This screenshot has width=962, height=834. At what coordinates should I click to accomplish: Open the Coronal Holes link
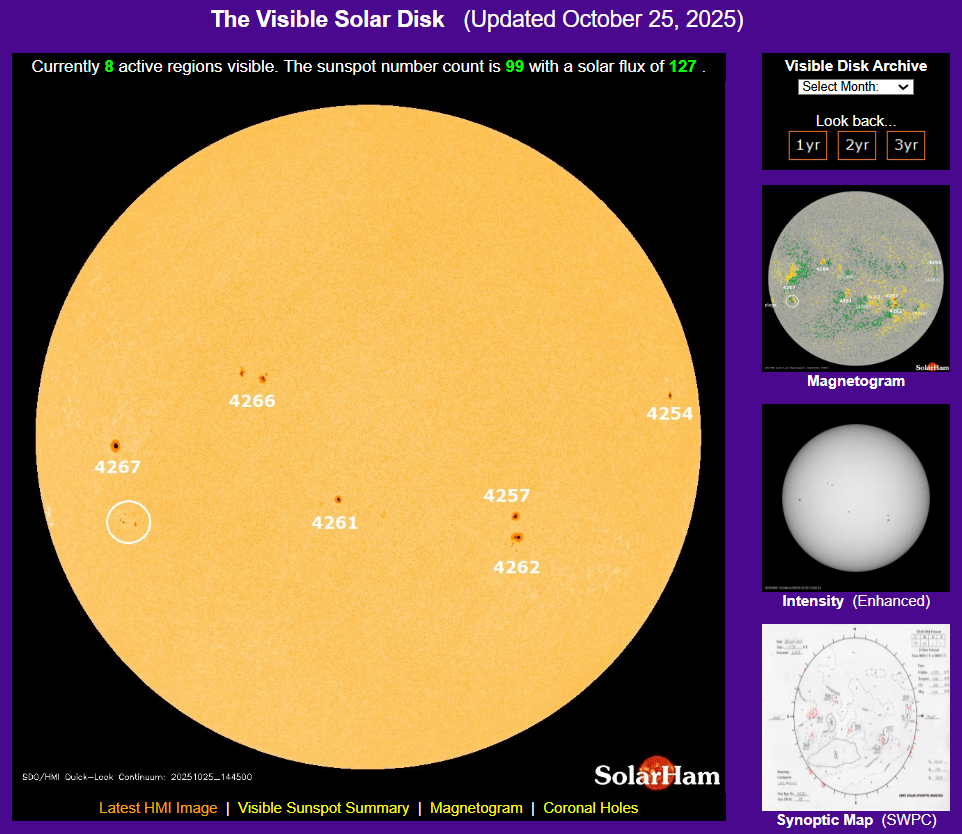(x=591, y=808)
